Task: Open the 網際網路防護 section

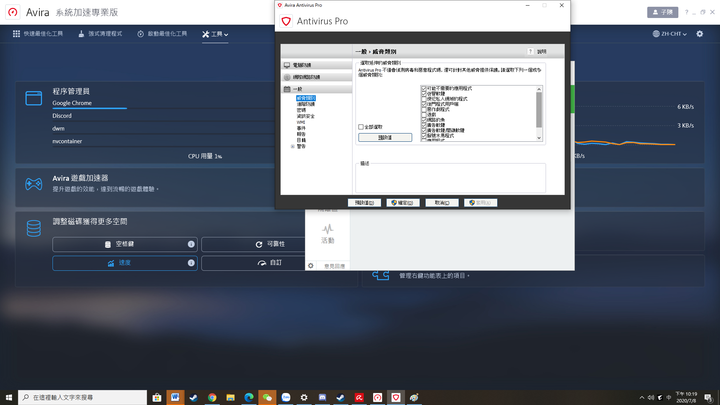Action: [x=316, y=77]
